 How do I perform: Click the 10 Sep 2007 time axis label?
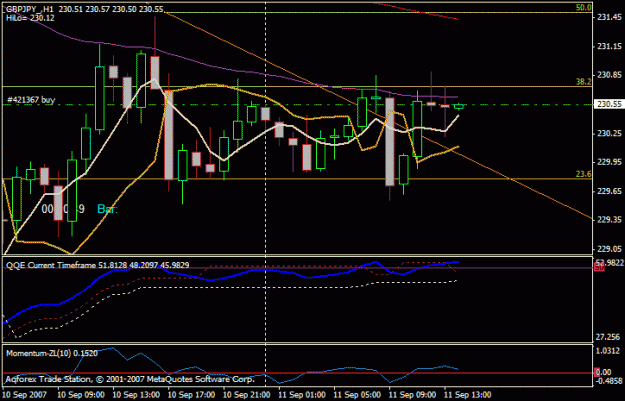click(24, 395)
